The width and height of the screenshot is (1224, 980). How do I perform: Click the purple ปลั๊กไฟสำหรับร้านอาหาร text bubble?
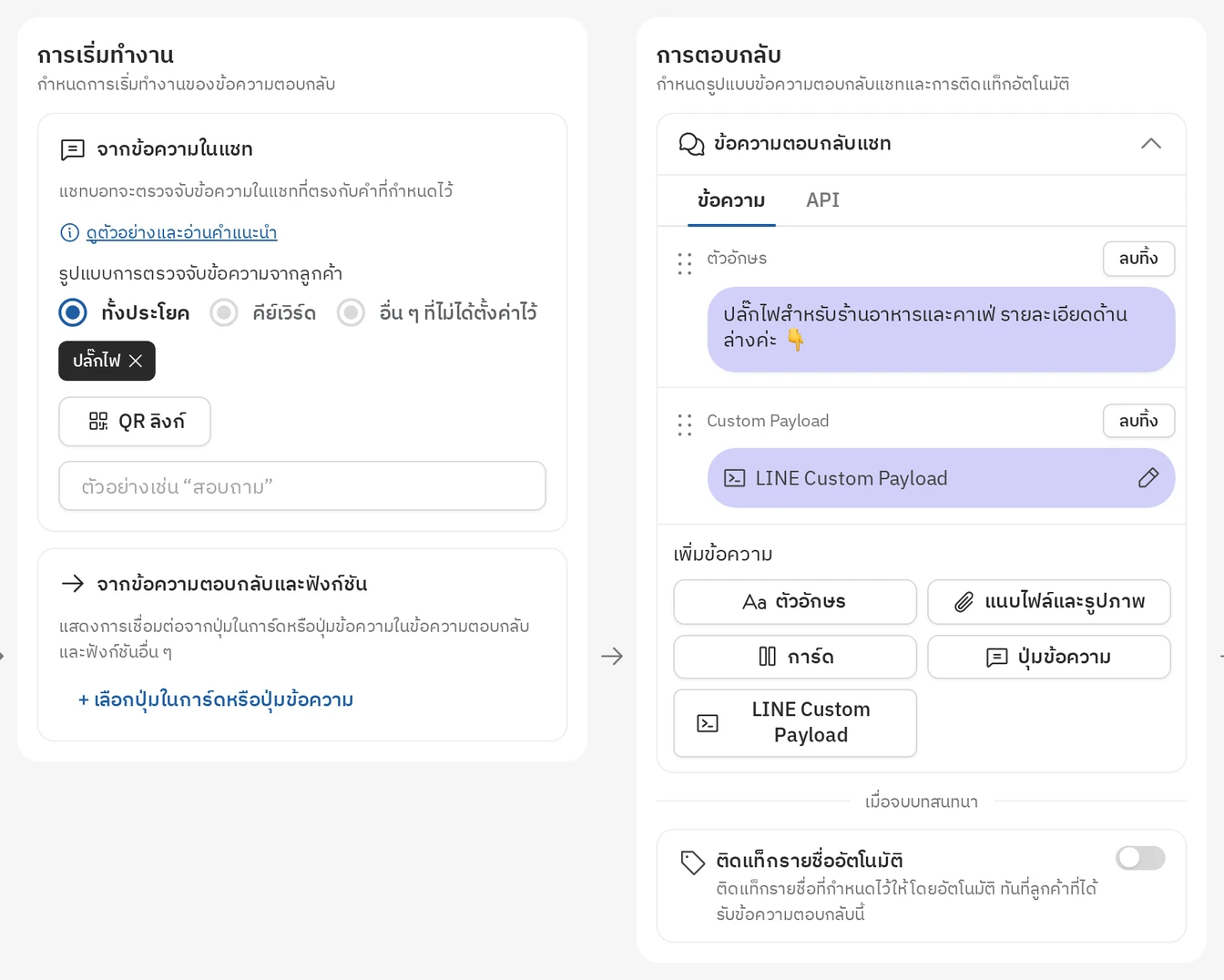(x=941, y=330)
